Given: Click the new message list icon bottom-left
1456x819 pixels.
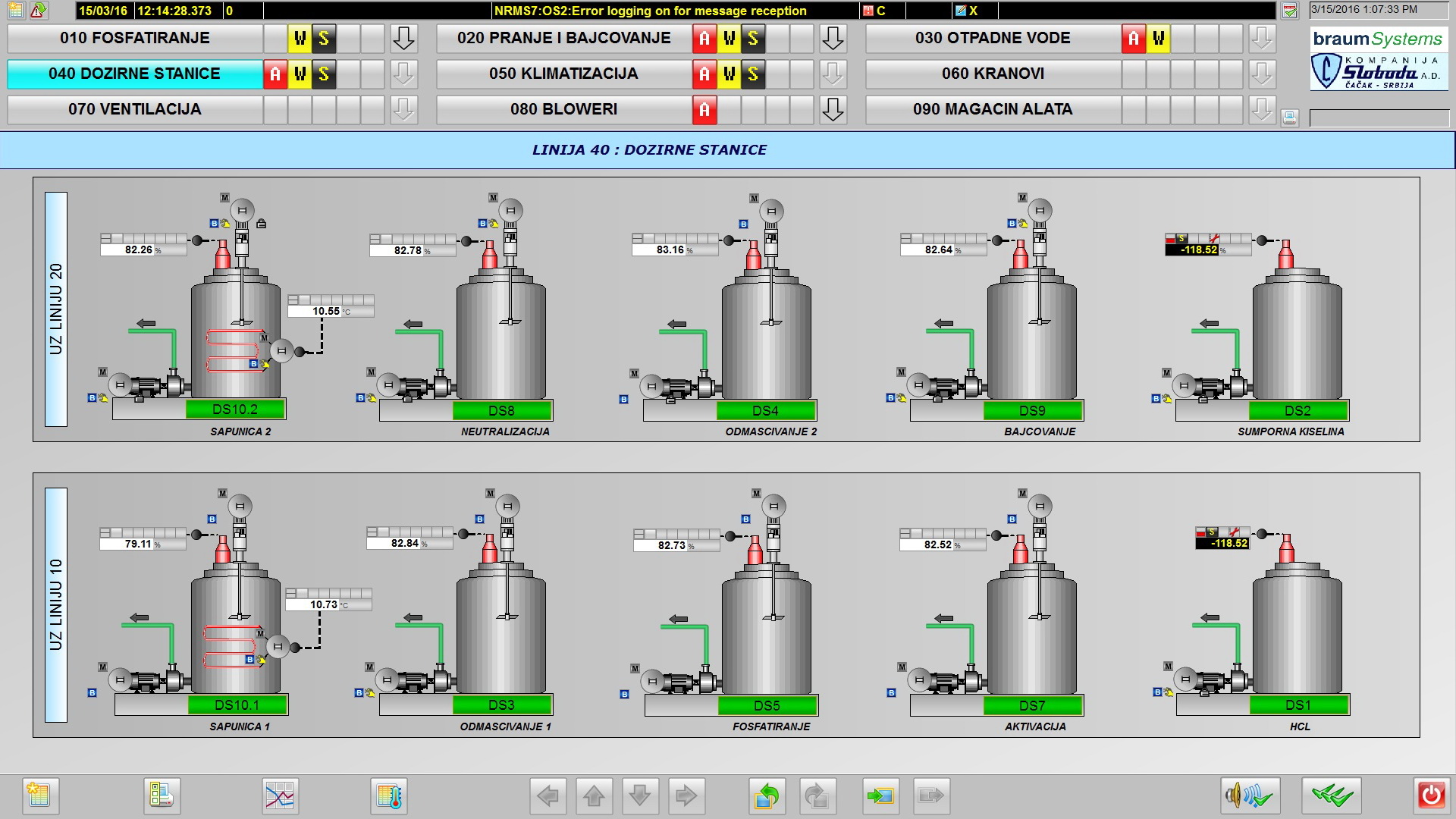Looking at the screenshot, I should pyautogui.click(x=40, y=795).
